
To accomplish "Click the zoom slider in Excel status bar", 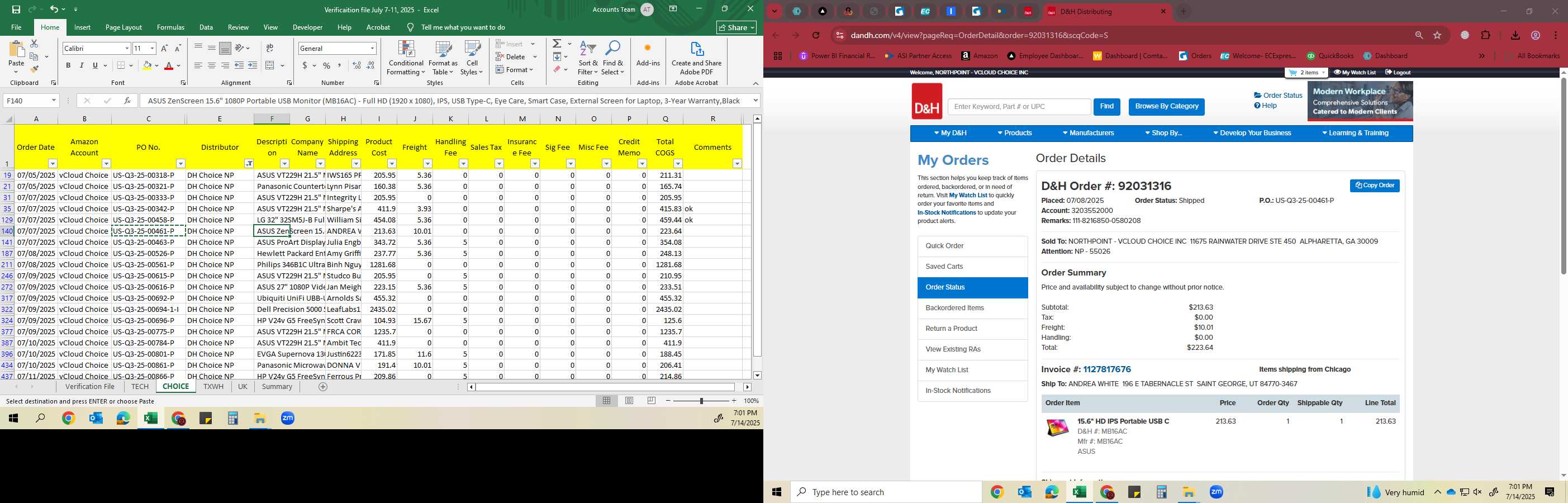I will 701,401.
